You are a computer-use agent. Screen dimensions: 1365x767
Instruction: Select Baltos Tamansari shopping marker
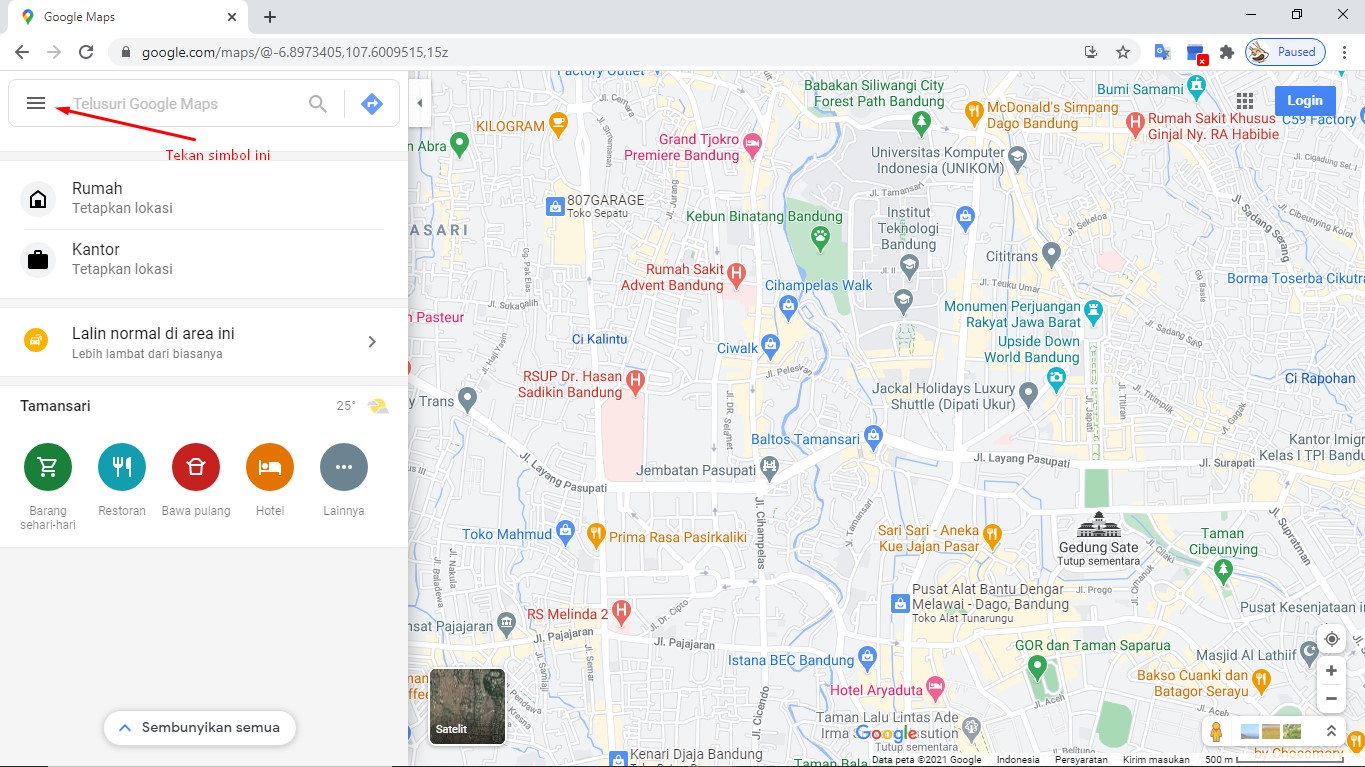pyautogui.click(x=874, y=437)
